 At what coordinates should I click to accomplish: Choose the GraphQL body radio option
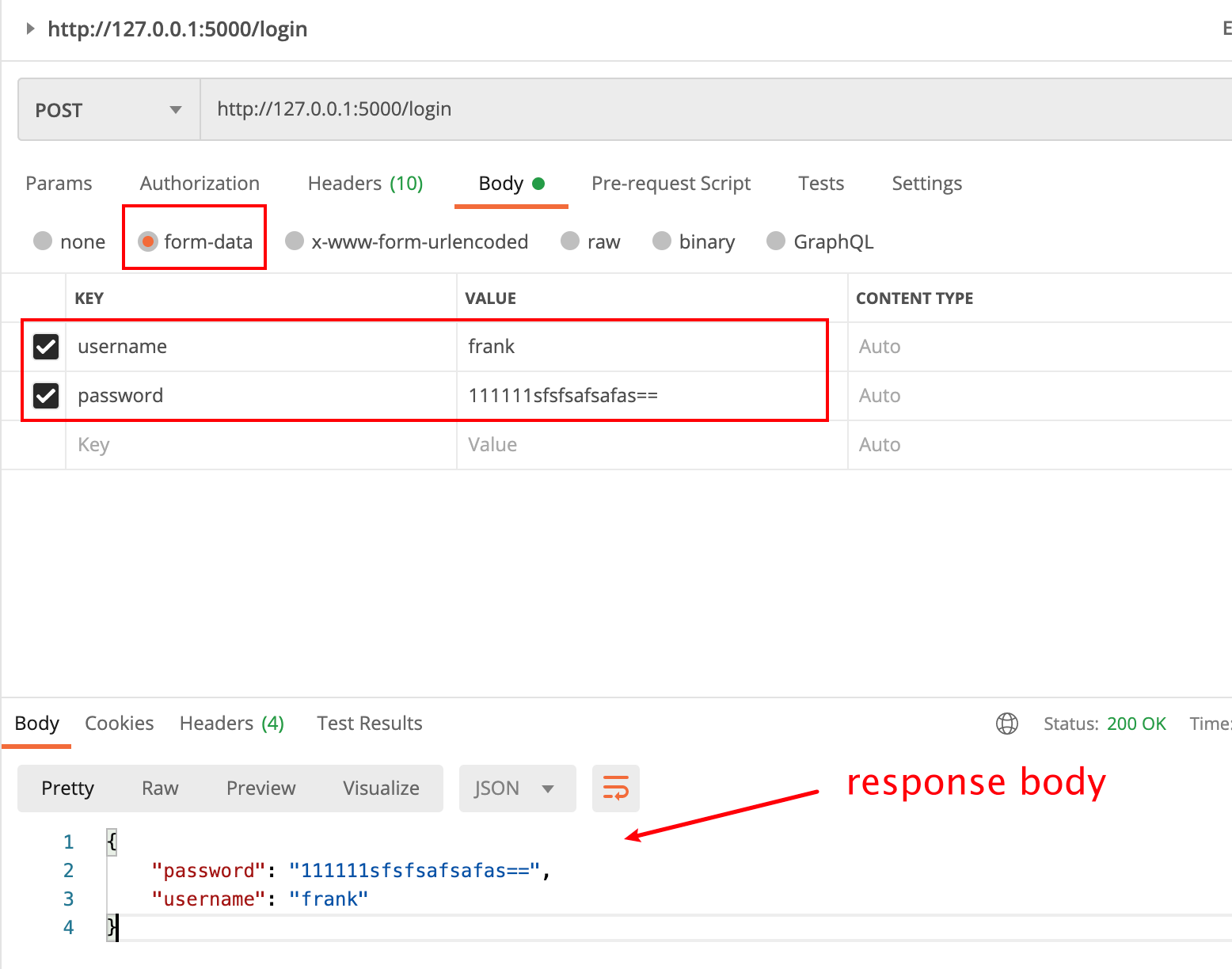[x=776, y=241]
